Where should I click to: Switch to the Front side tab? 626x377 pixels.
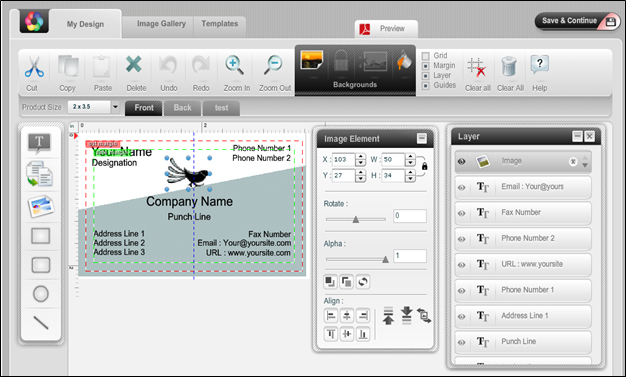tap(144, 108)
